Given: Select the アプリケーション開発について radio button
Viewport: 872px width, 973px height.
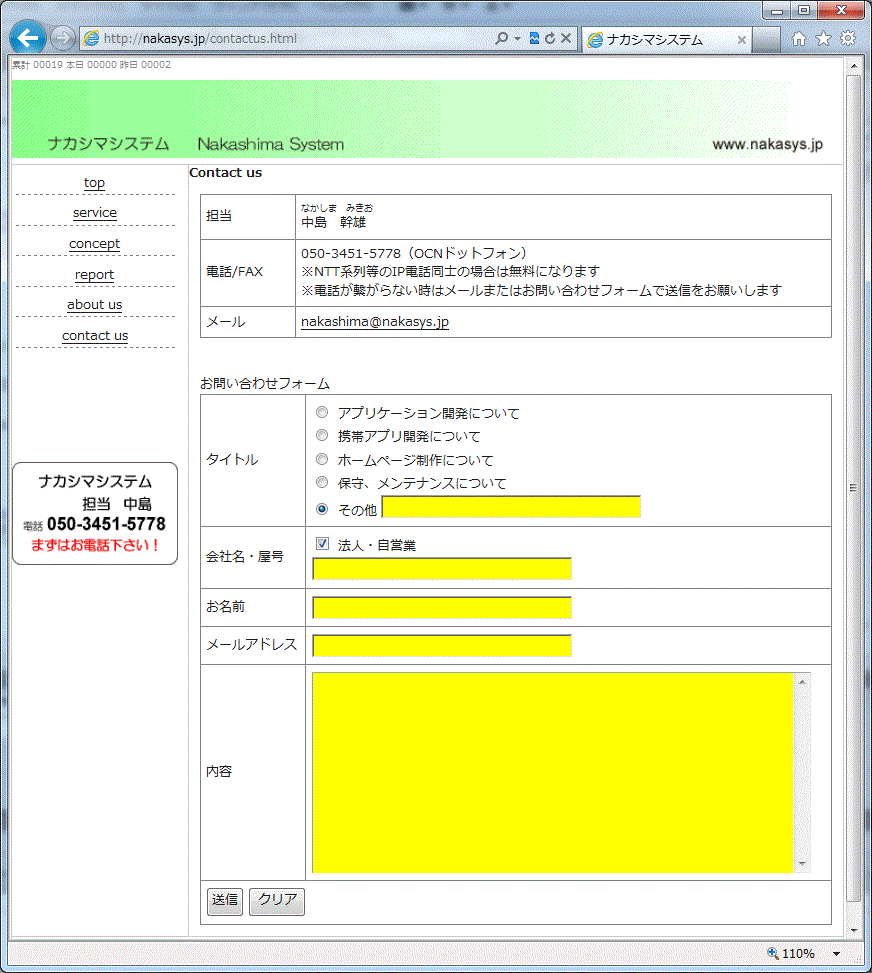Looking at the screenshot, I should pos(322,412).
